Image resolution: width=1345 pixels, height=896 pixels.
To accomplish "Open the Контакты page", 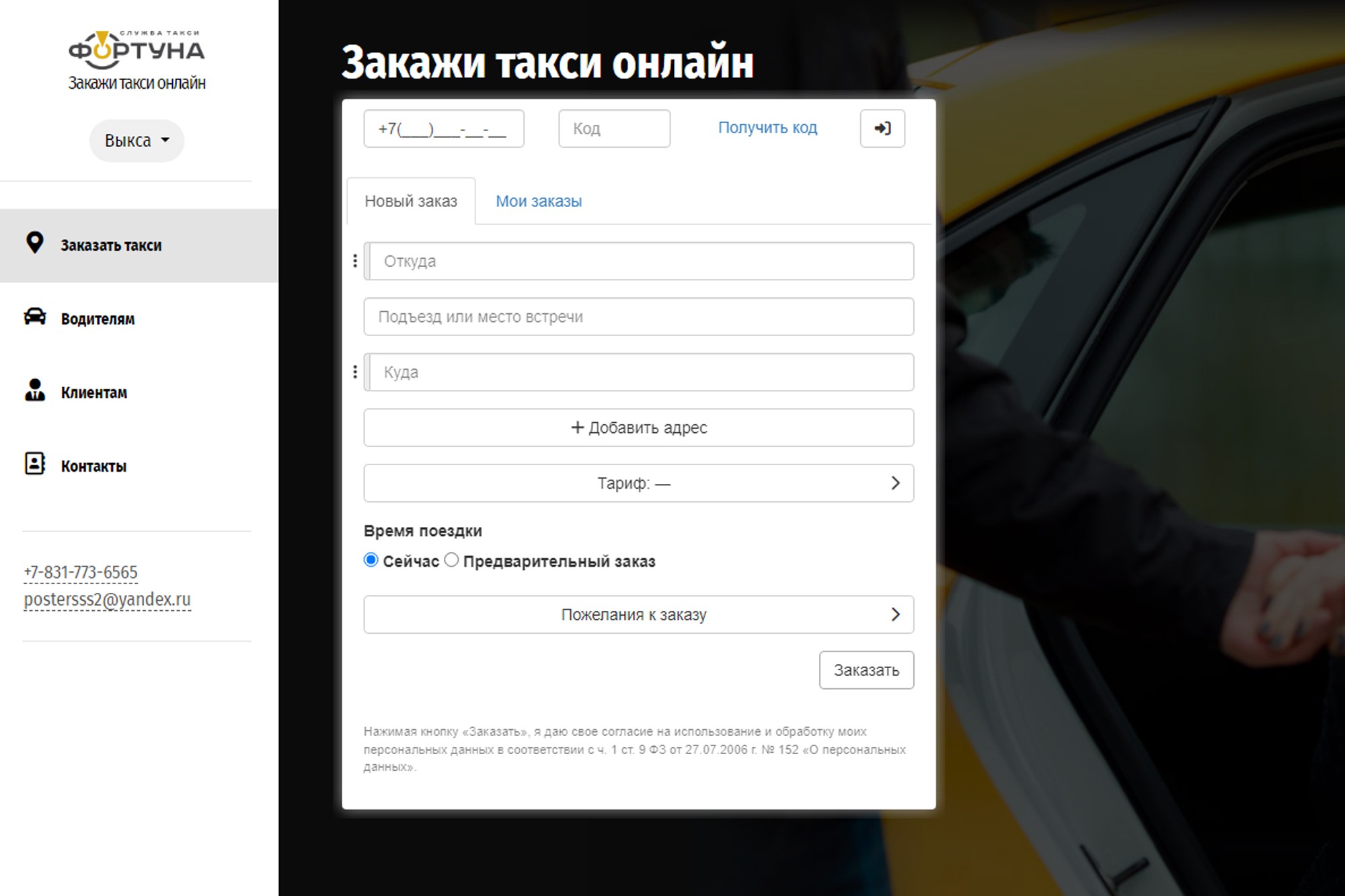I will click(x=93, y=466).
